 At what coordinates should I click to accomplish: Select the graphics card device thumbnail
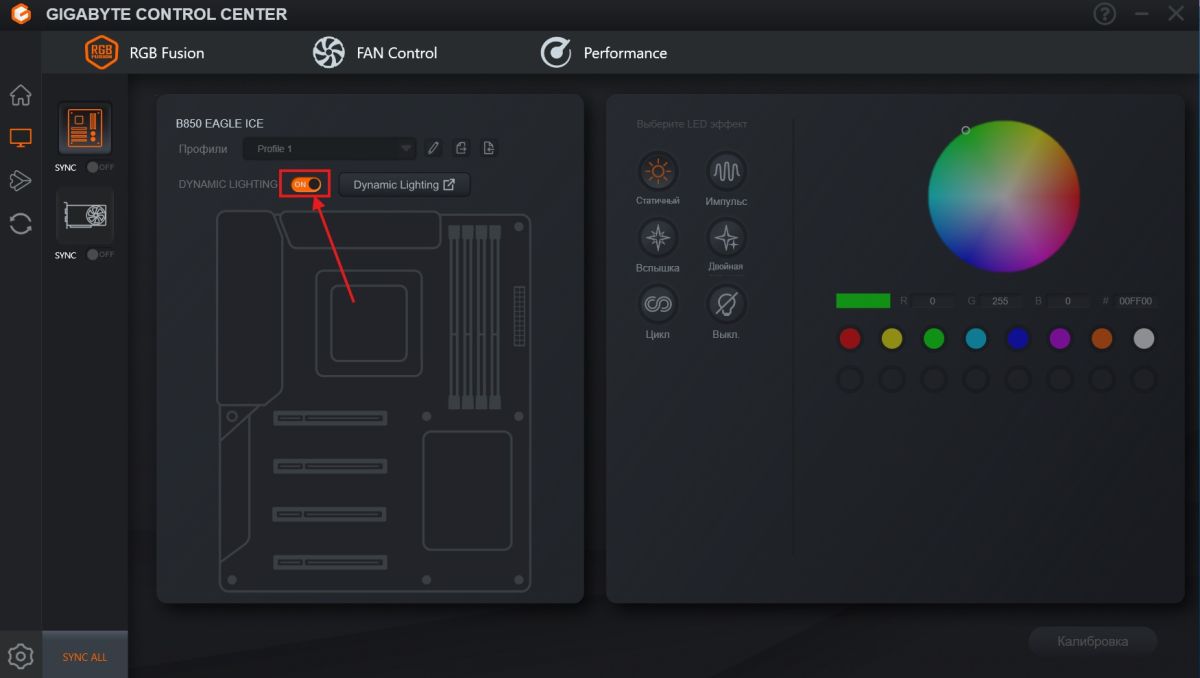pos(85,215)
